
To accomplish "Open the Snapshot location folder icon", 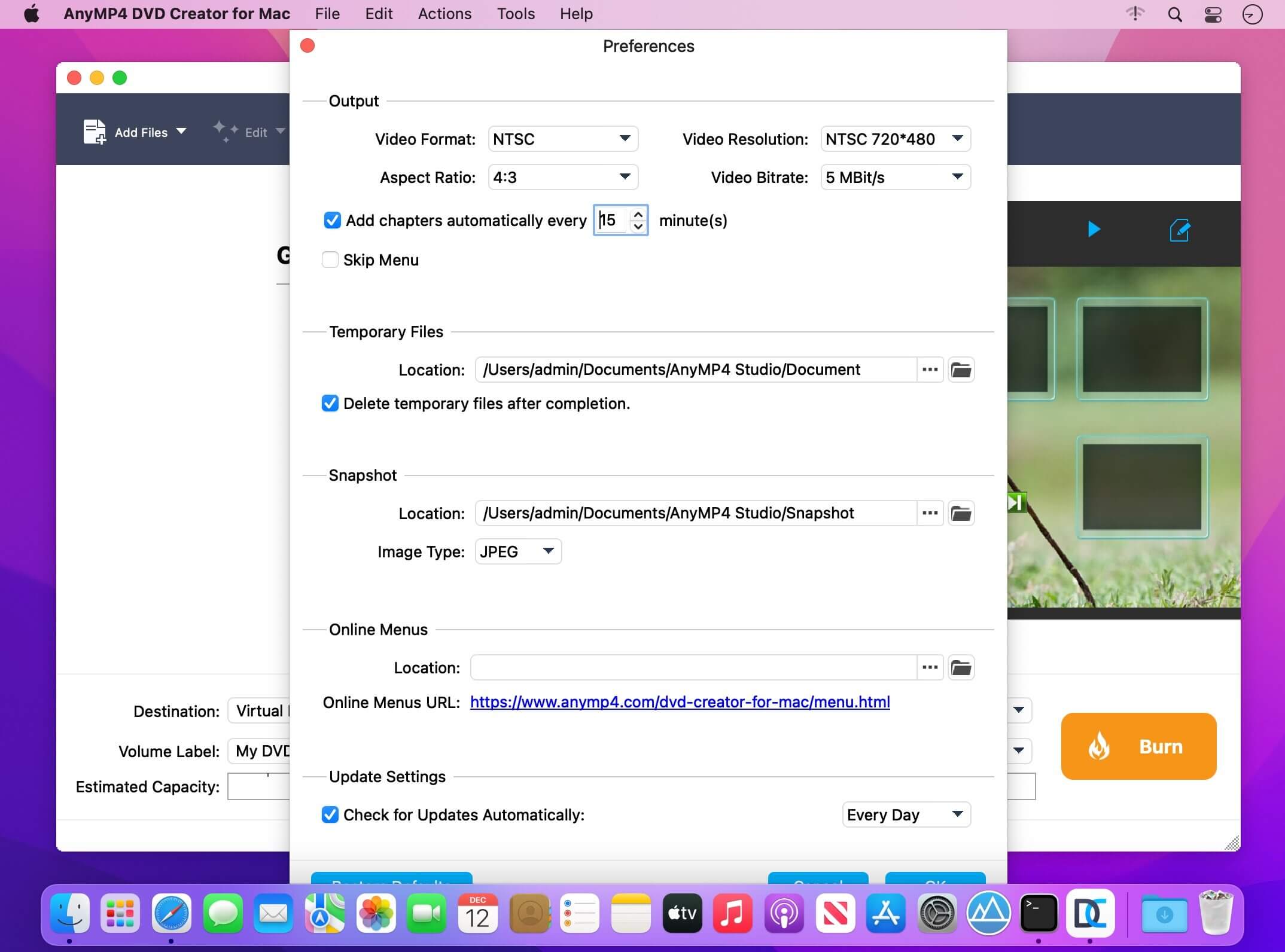I will coord(961,513).
